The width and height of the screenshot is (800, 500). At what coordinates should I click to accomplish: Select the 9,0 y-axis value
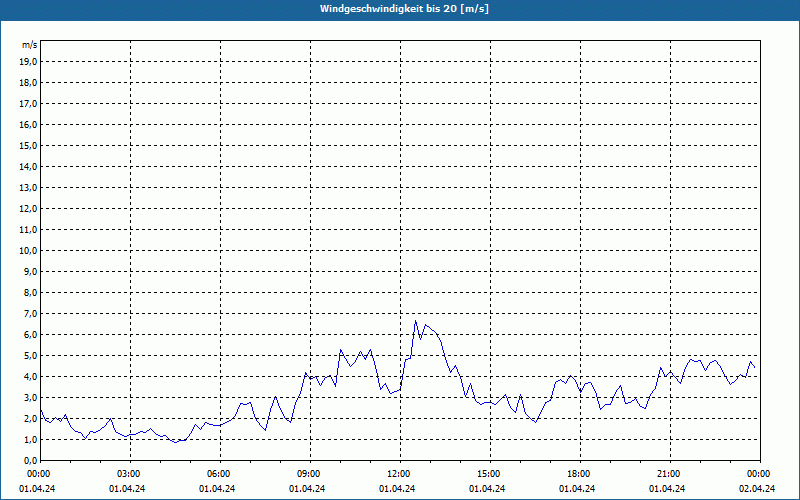30,271
